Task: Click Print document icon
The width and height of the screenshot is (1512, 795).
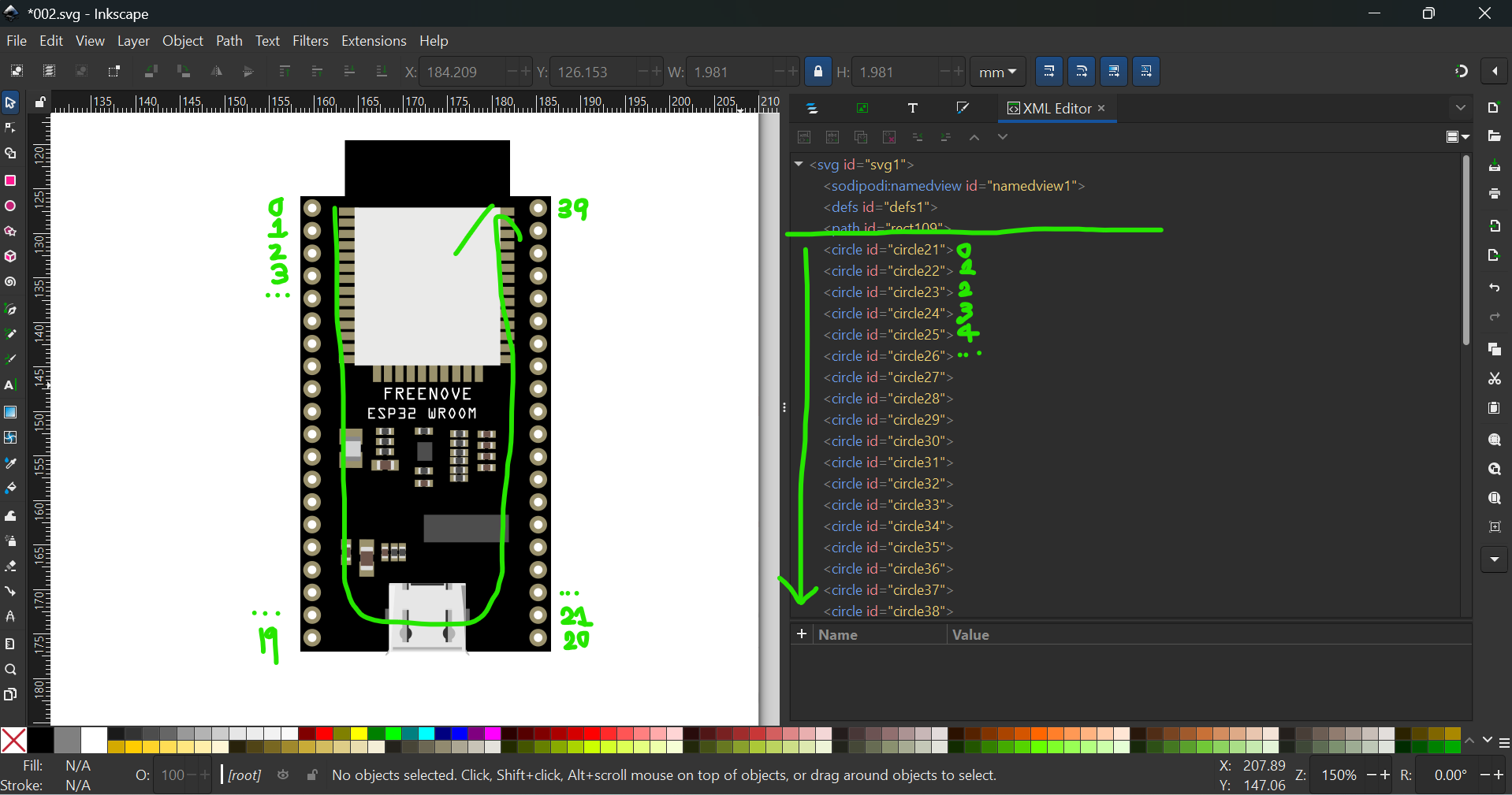Action: 1495,194
